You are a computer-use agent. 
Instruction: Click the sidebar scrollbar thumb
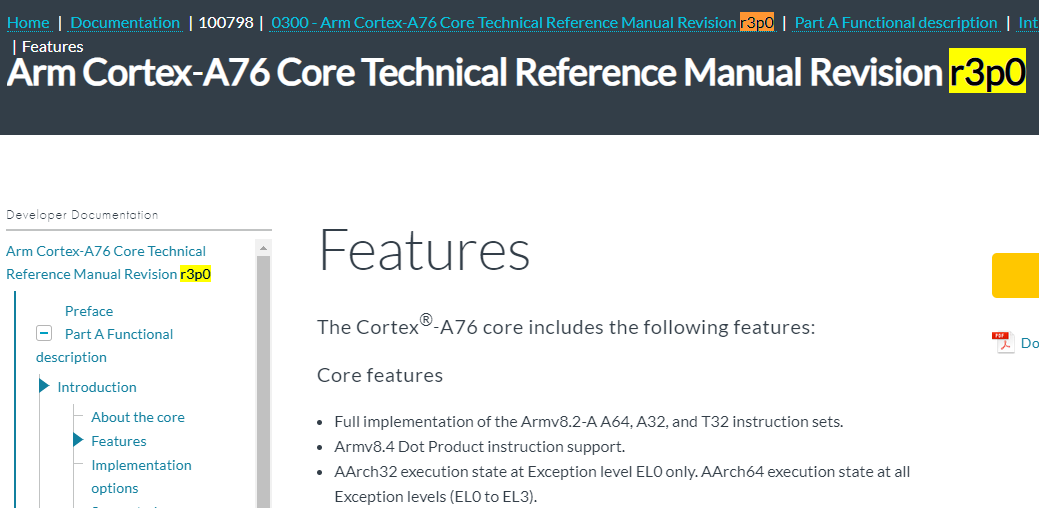click(263, 381)
